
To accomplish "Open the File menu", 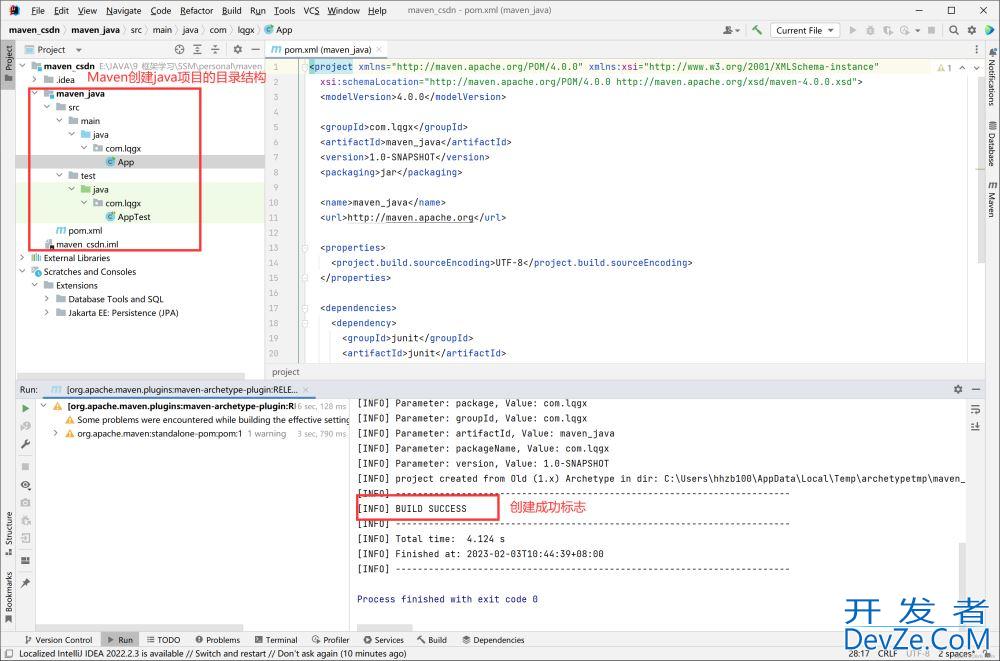I will (x=38, y=10).
